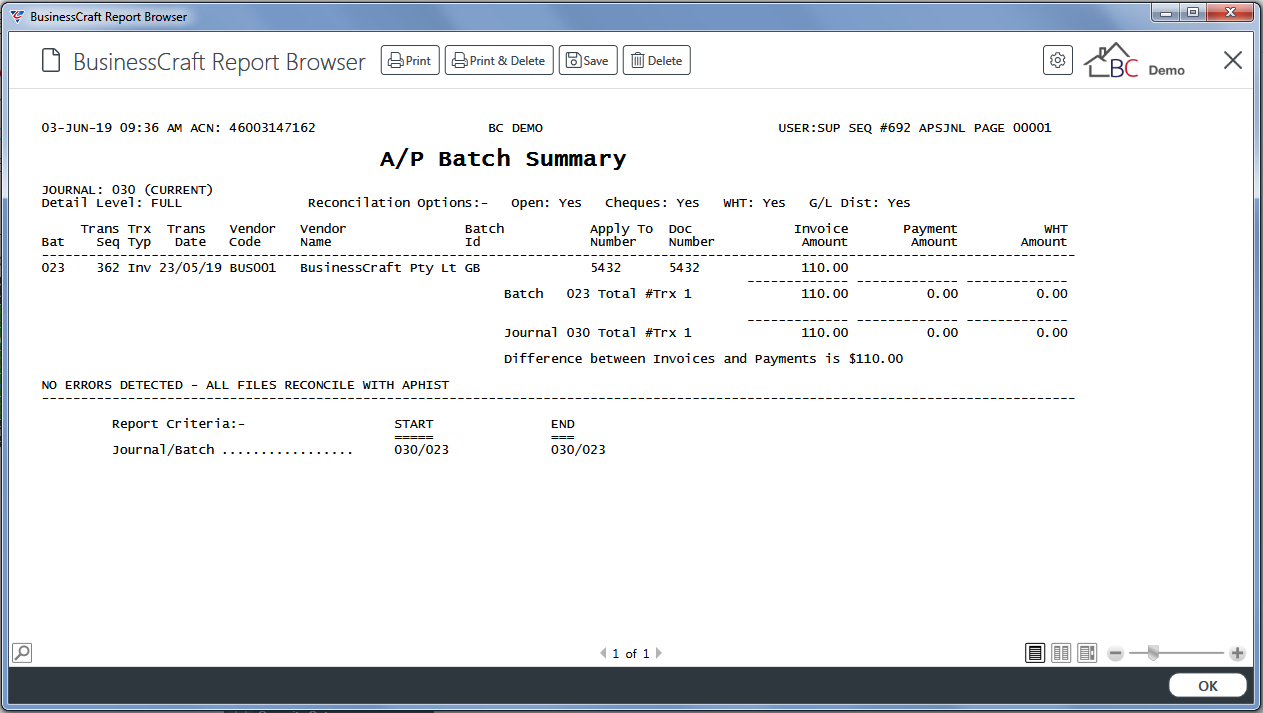Screen dimensions: 1263x713
Task: Go to next page arrow
Action: coord(658,653)
